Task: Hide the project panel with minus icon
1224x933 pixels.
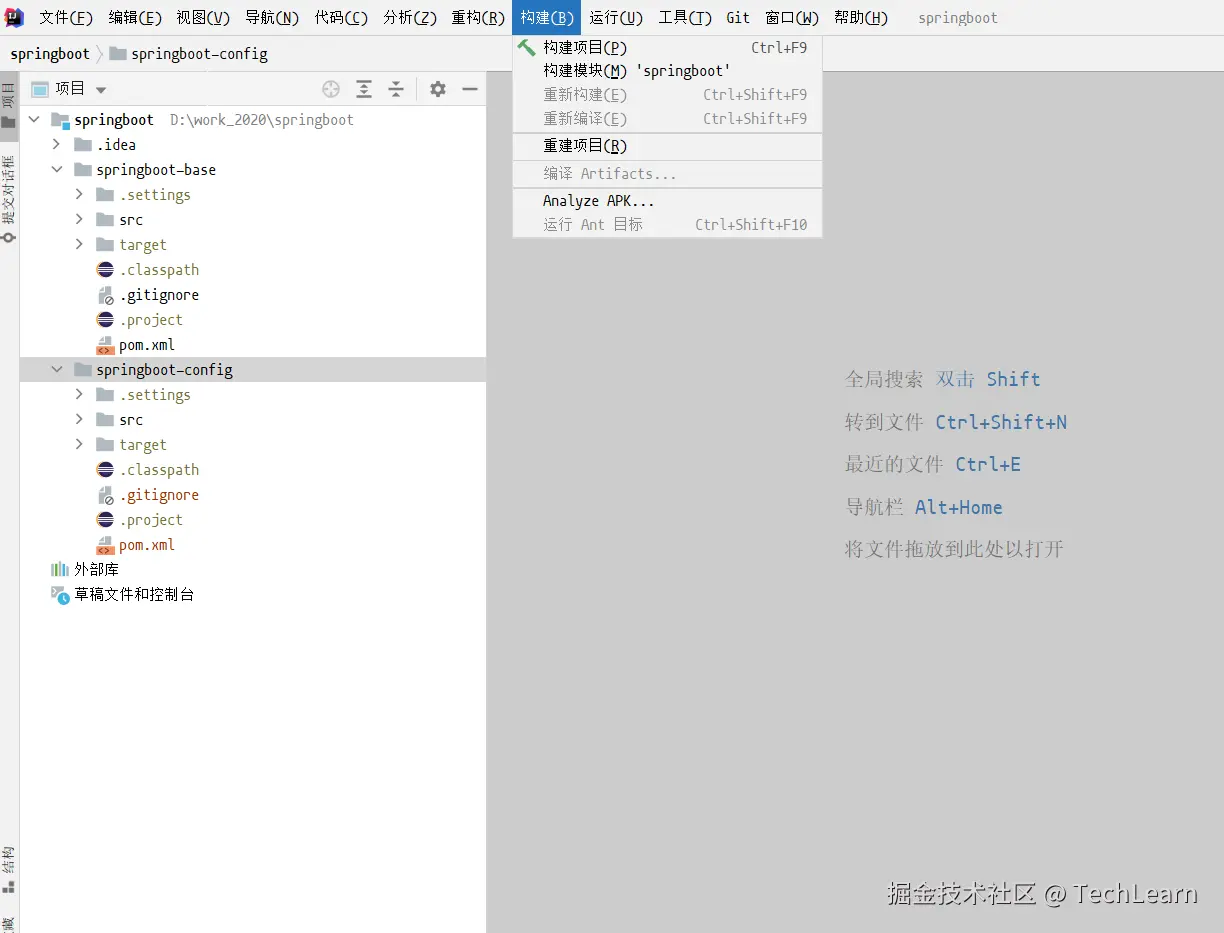Action: (x=470, y=89)
